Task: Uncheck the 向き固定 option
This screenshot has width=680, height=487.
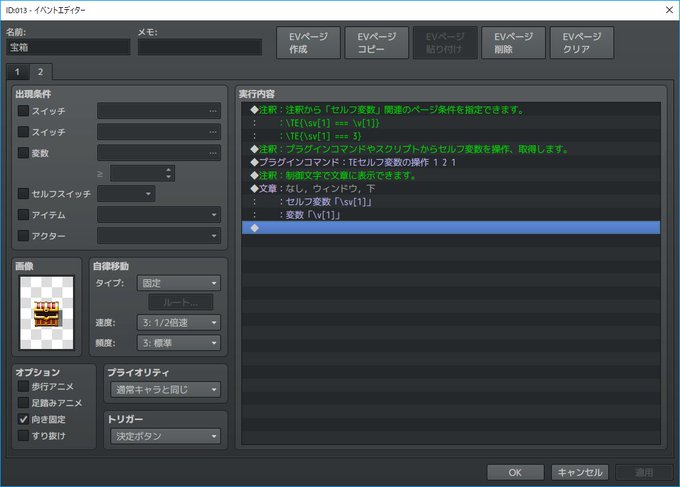Action: click(23, 419)
